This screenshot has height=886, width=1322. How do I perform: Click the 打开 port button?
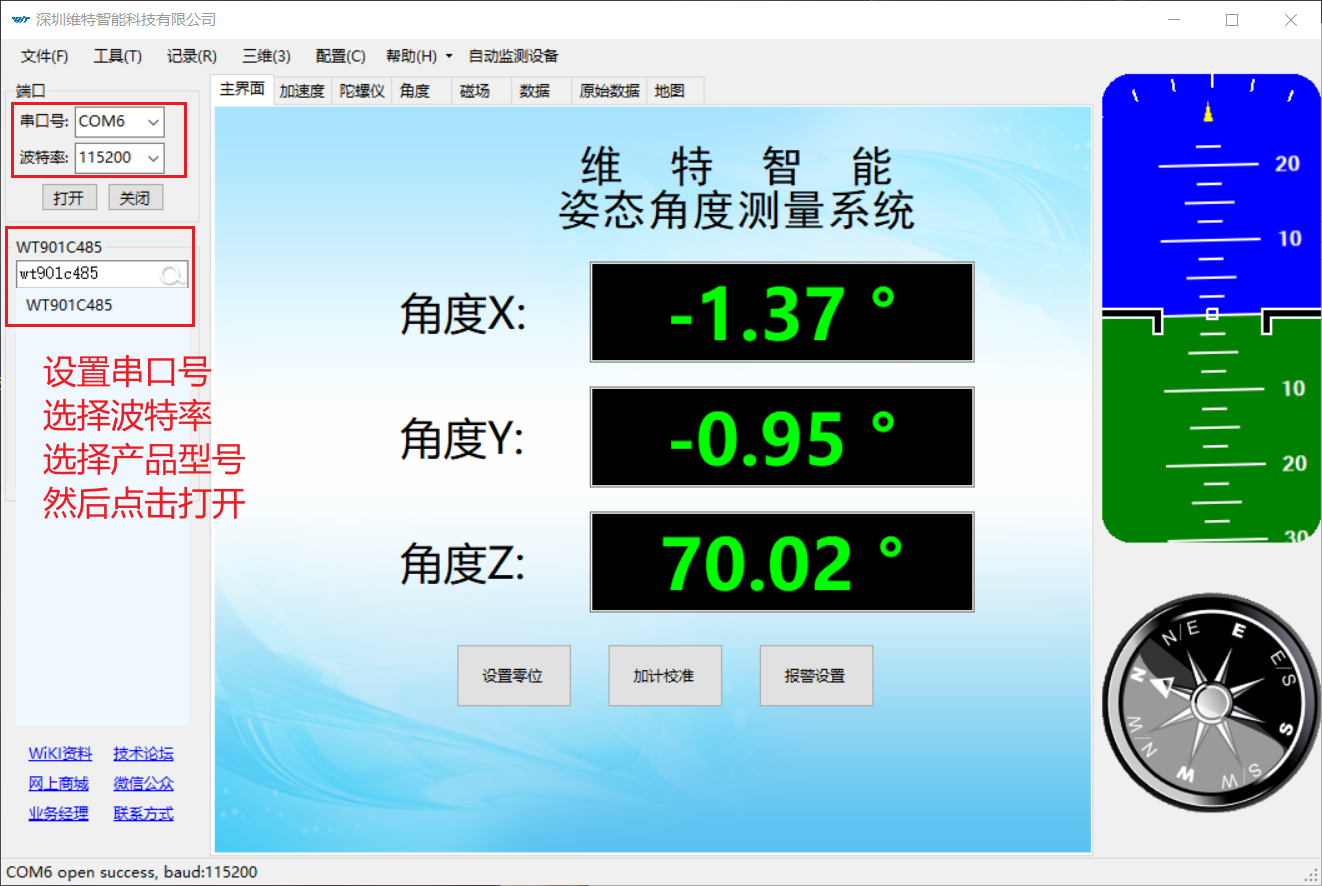click(69, 198)
